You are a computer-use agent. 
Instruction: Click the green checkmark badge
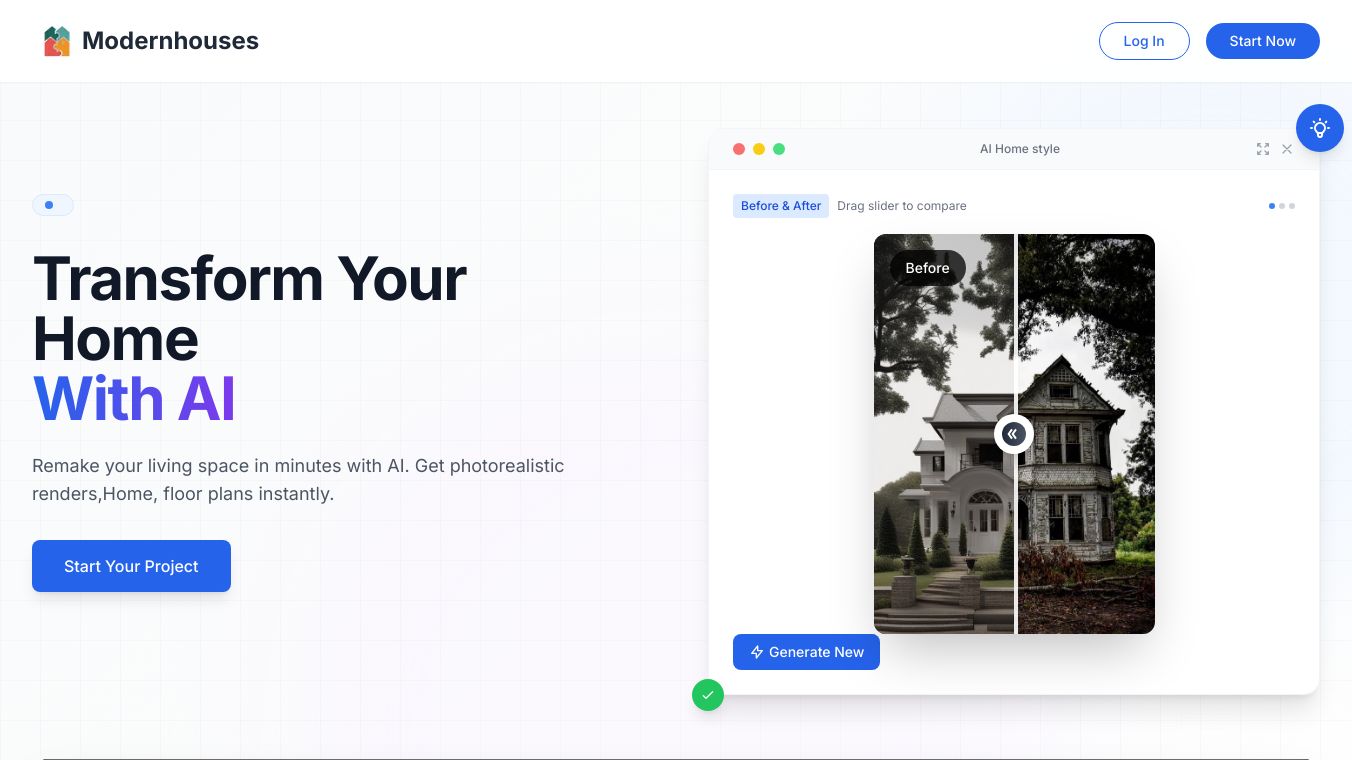708,695
